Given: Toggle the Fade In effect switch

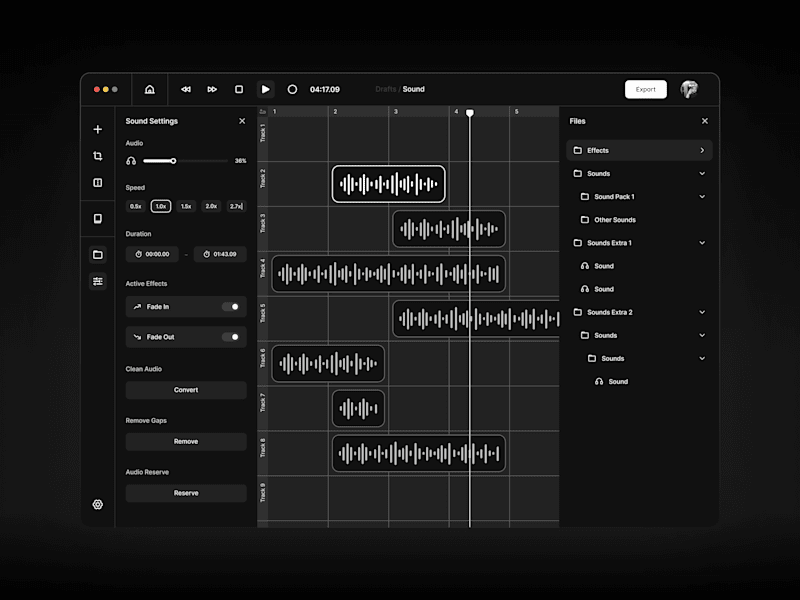Looking at the screenshot, I should click(231, 307).
